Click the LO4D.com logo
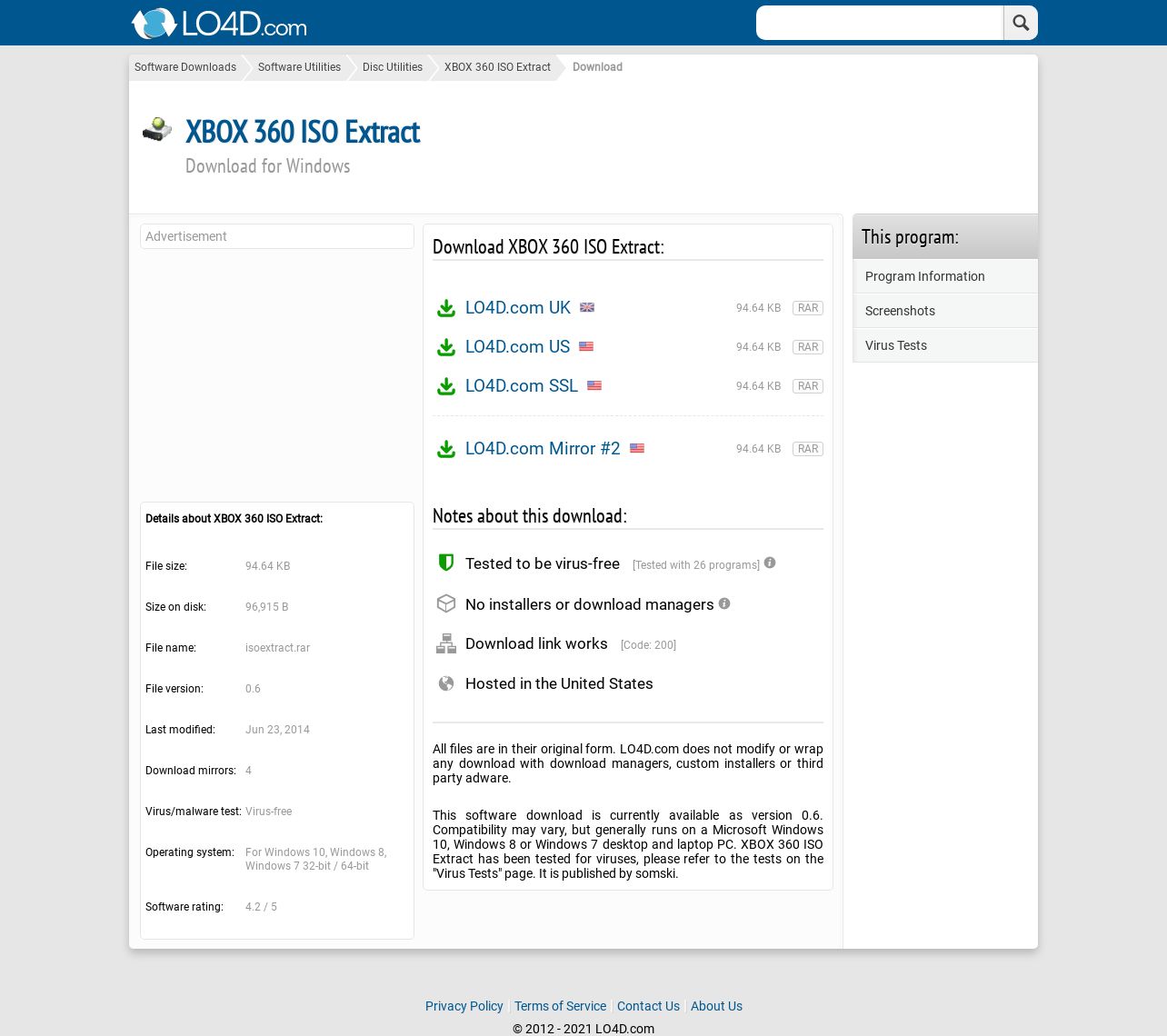1167x1036 pixels. [x=219, y=24]
